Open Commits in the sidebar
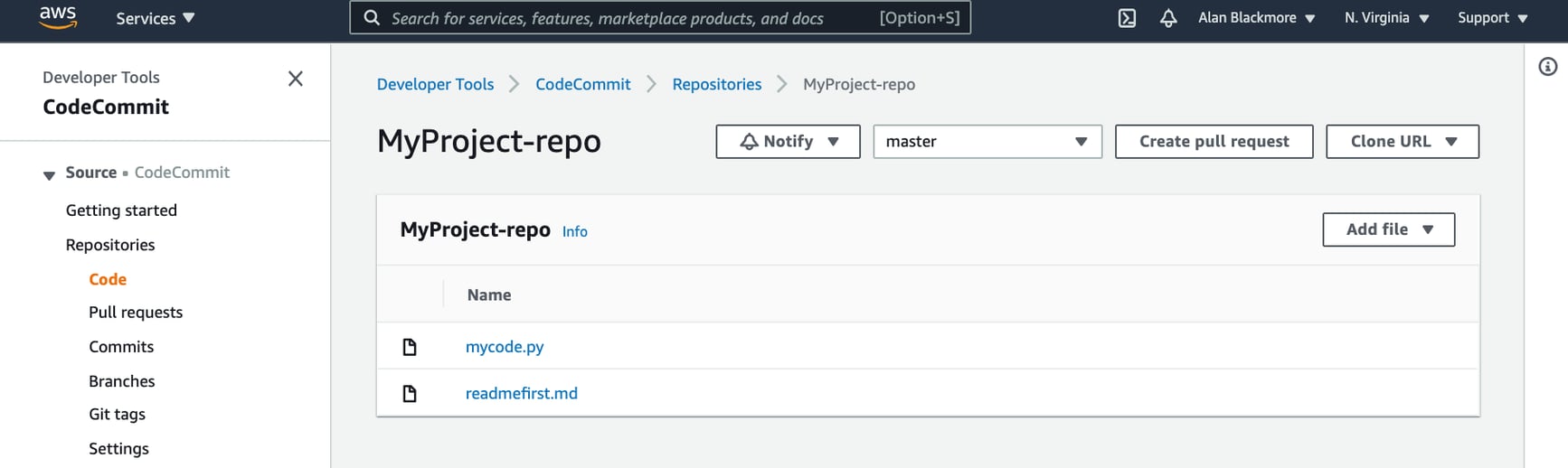This screenshot has width=1568, height=468. tap(121, 347)
